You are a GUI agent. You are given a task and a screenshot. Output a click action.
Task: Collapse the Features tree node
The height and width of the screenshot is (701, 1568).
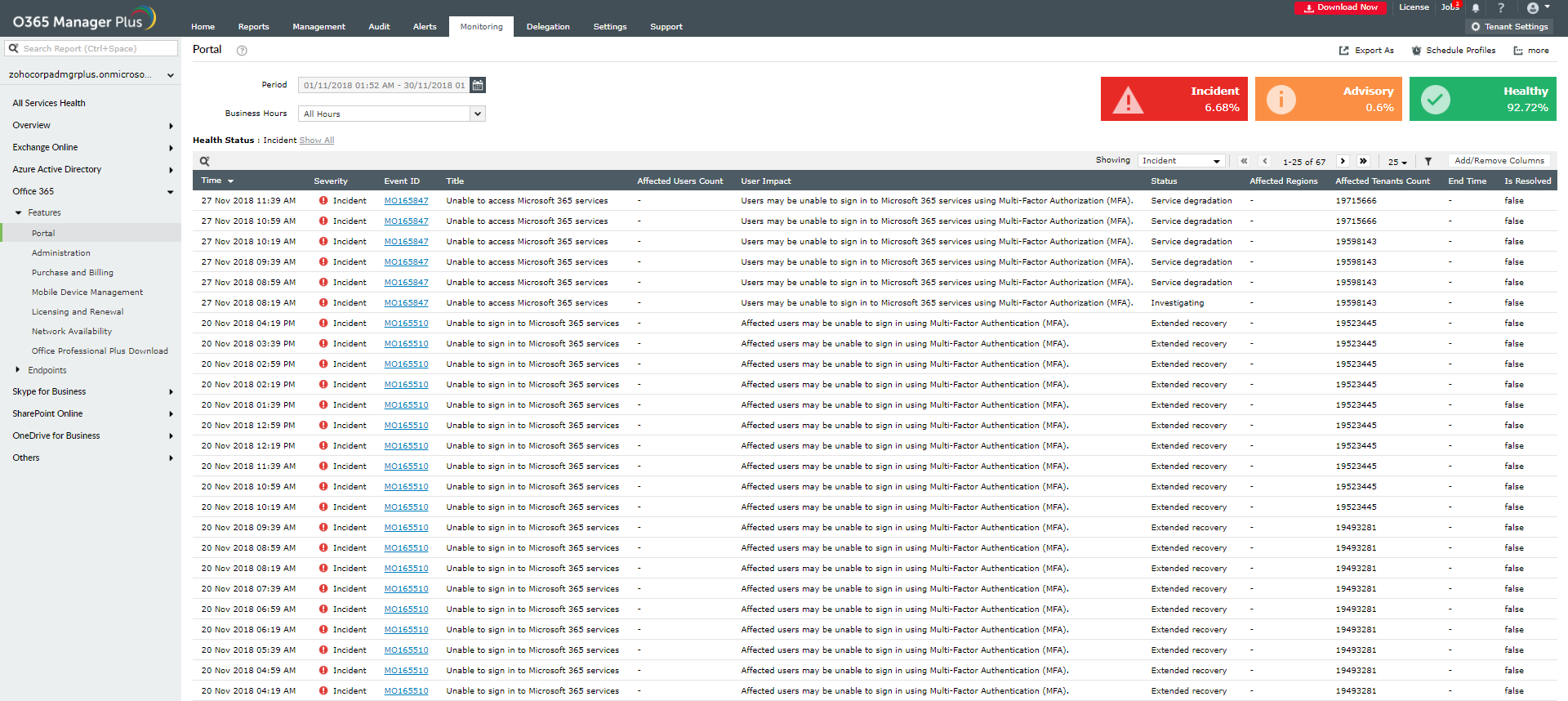click(19, 212)
